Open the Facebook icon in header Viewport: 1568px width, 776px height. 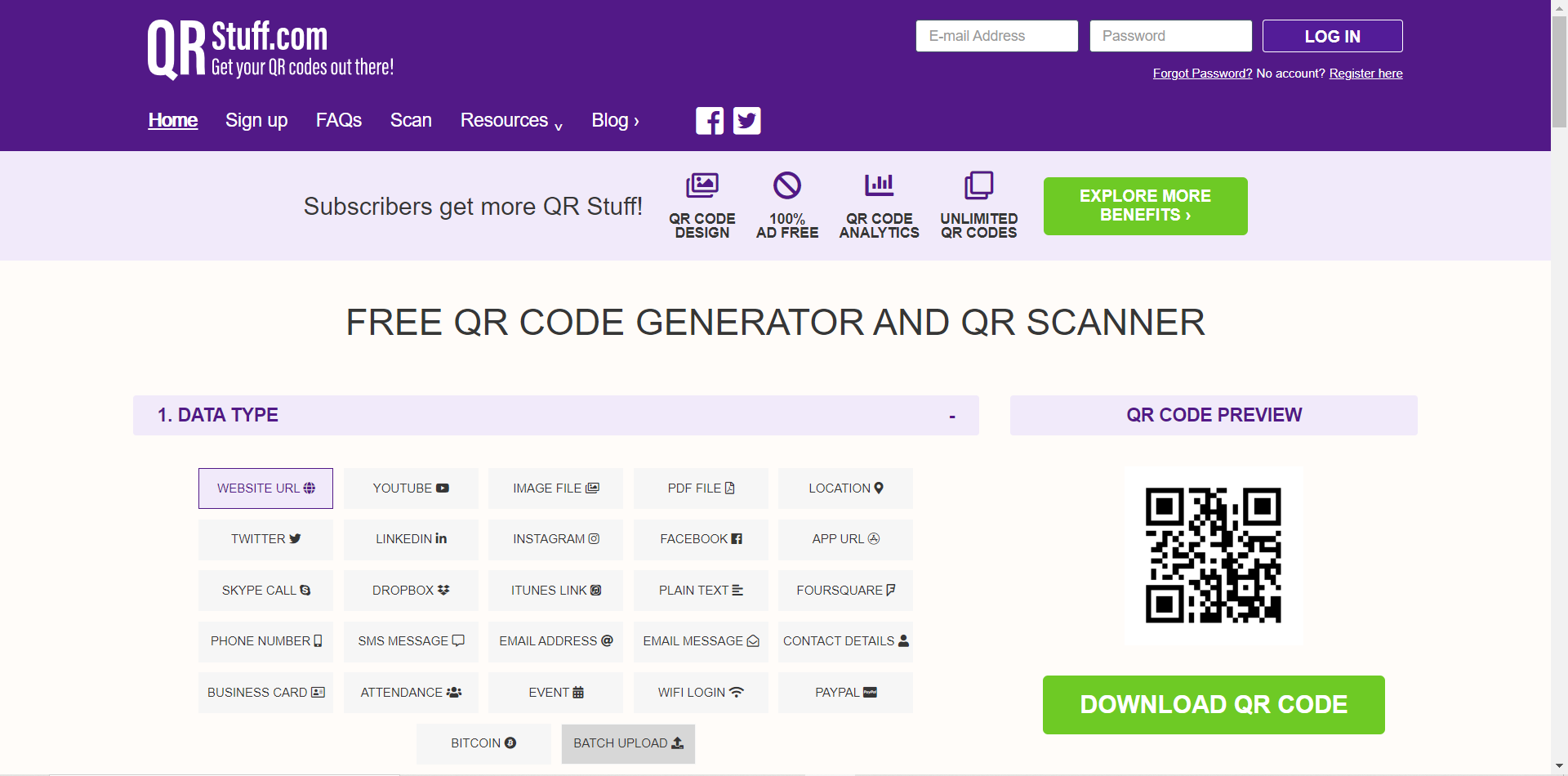(709, 121)
